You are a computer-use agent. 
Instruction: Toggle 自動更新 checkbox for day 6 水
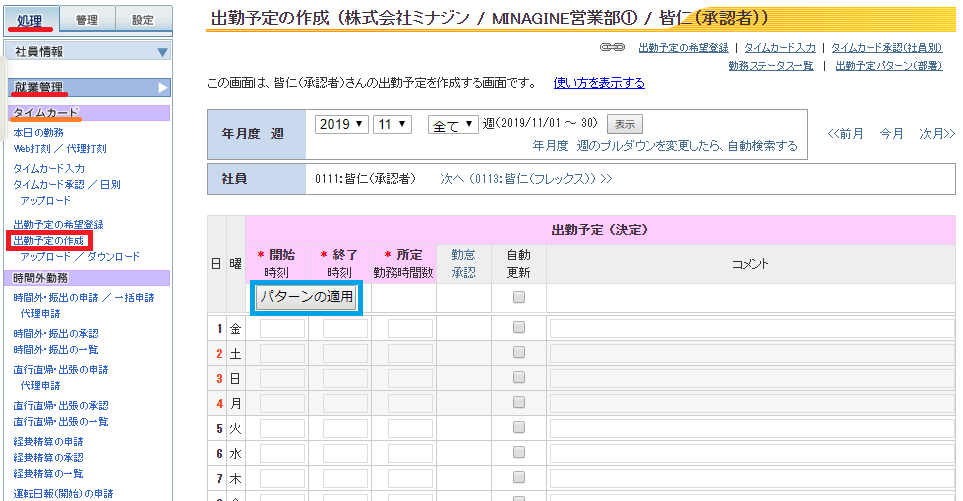[x=519, y=452]
